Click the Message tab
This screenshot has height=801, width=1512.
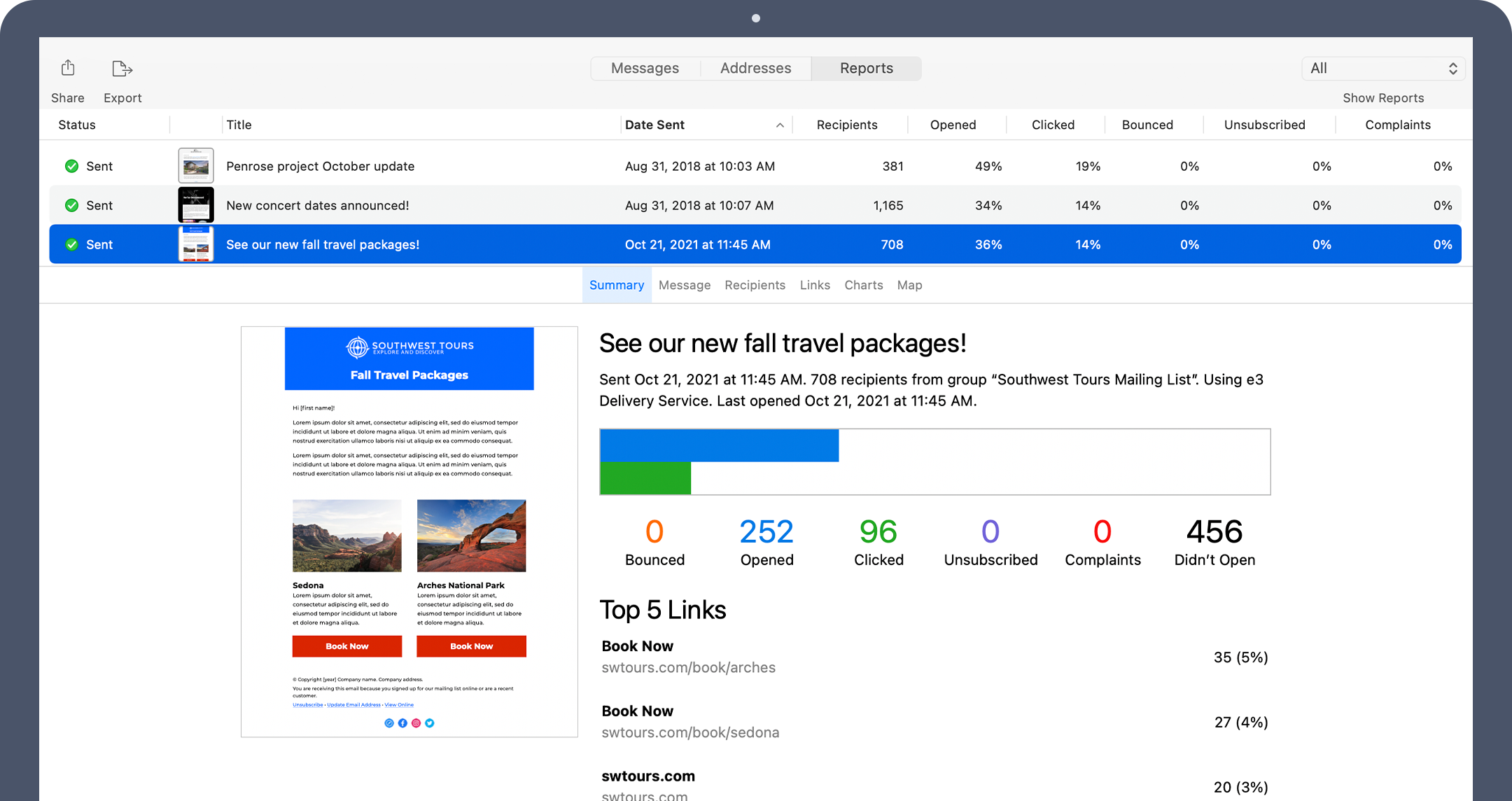[684, 285]
